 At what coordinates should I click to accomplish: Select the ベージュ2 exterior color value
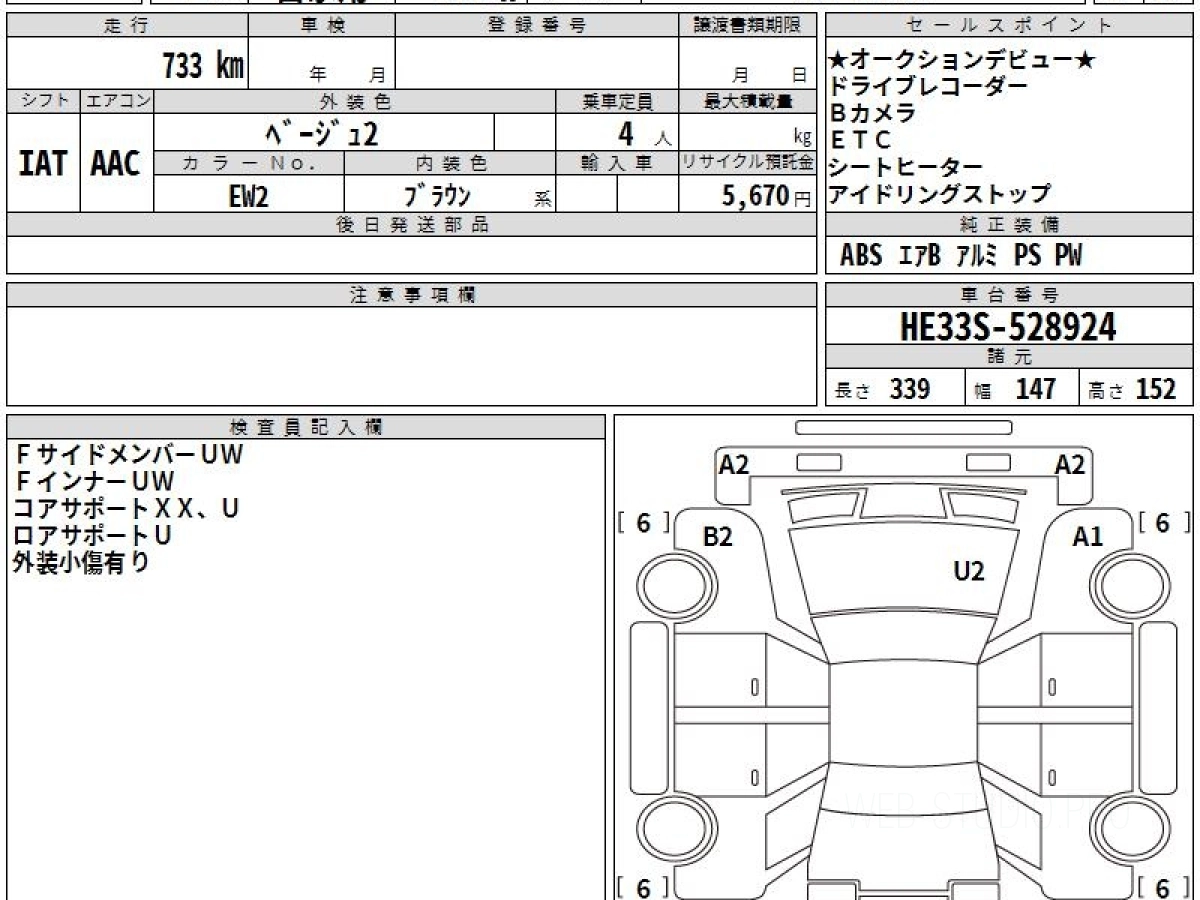point(324,132)
